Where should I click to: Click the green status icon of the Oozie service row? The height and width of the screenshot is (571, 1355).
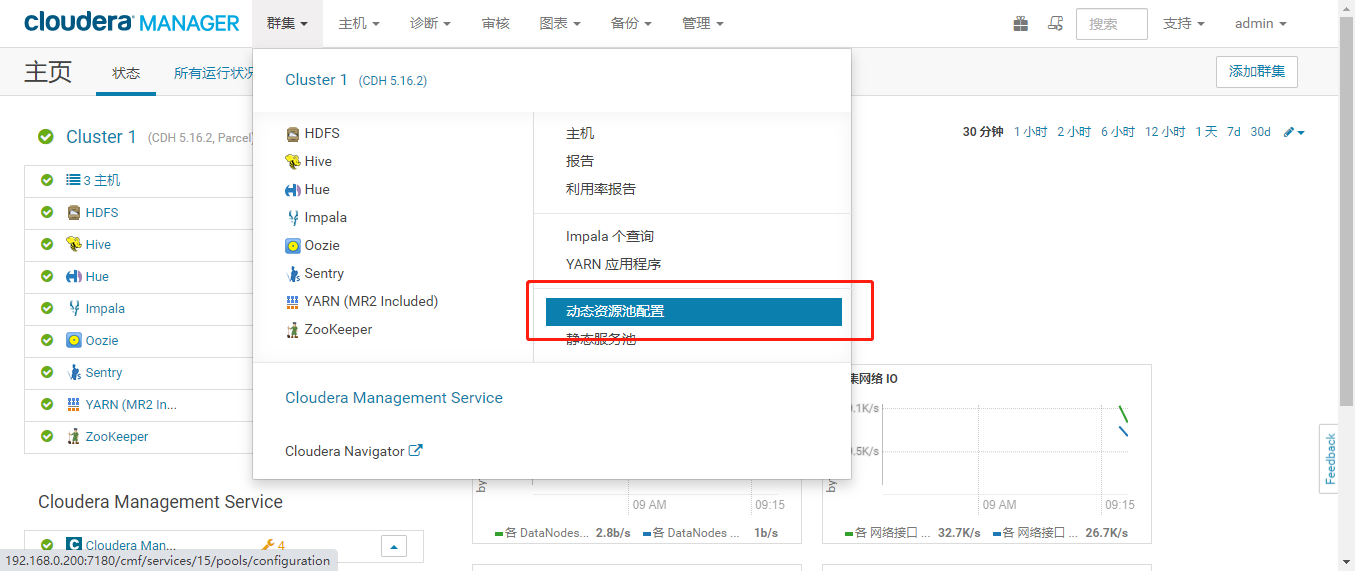pyautogui.click(x=46, y=340)
